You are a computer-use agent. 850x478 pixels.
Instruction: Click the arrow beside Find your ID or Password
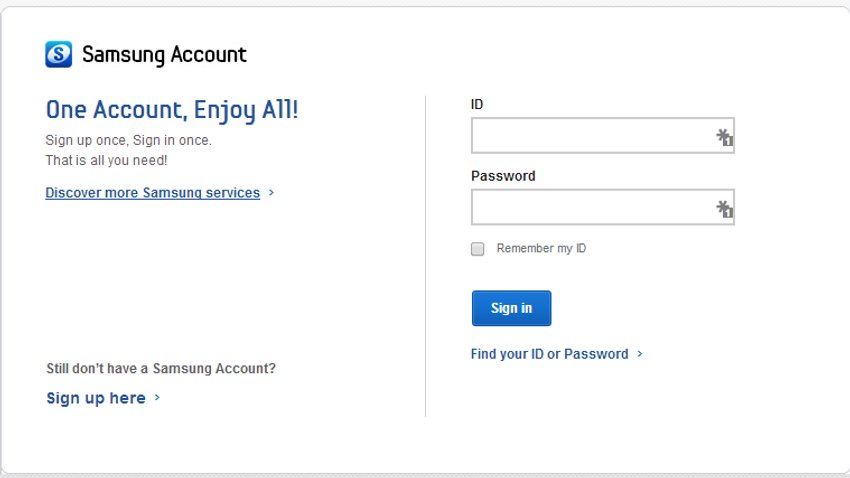pyautogui.click(x=640, y=354)
